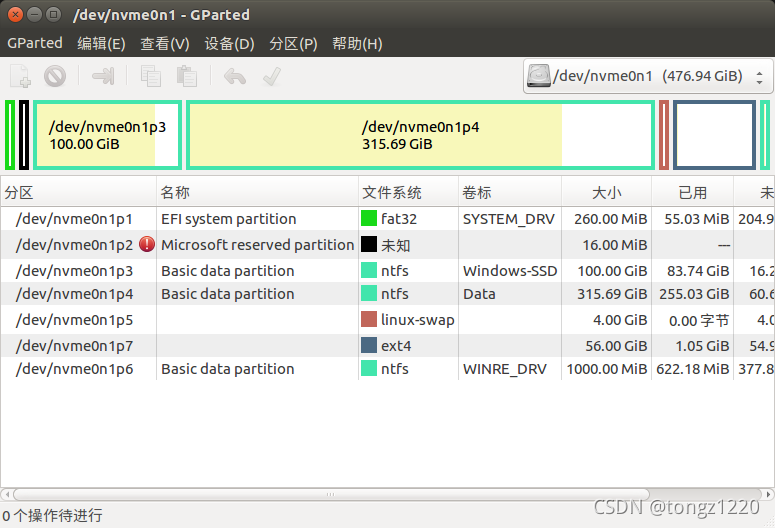Click the Delete partition toolbar icon

(x=55, y=76)
